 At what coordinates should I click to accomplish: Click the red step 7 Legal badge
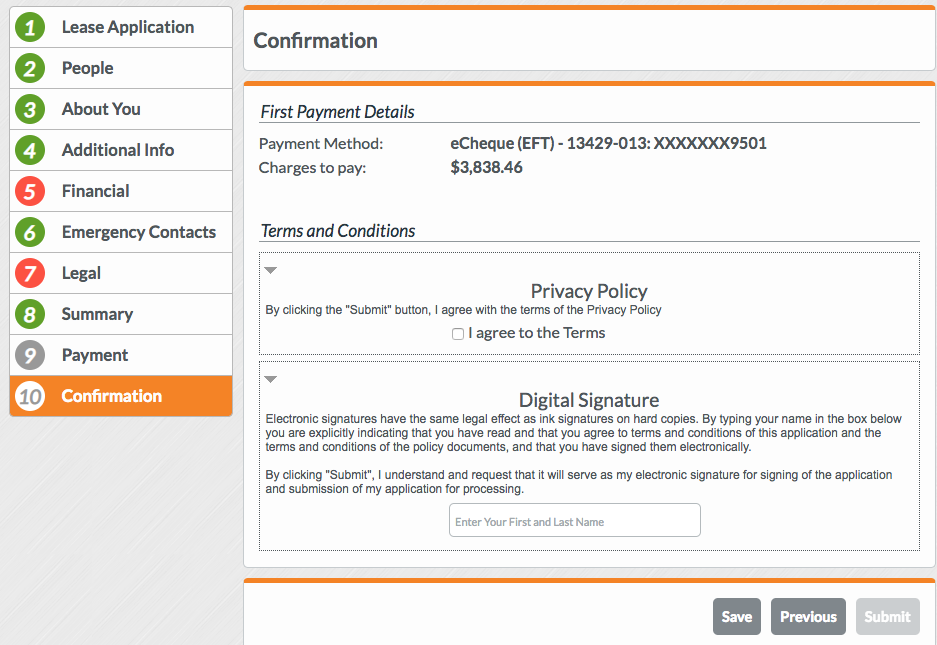[x=30, y=274]
